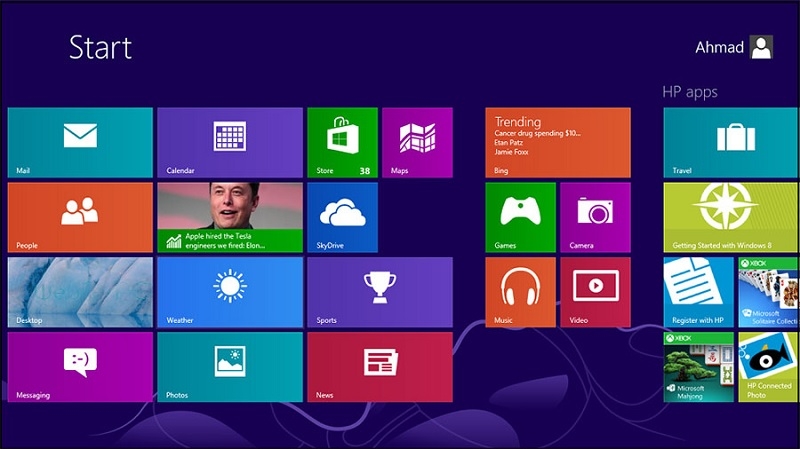
Task: Launch Microsoft Solitaire Collection tile
Action: (769, 292)
